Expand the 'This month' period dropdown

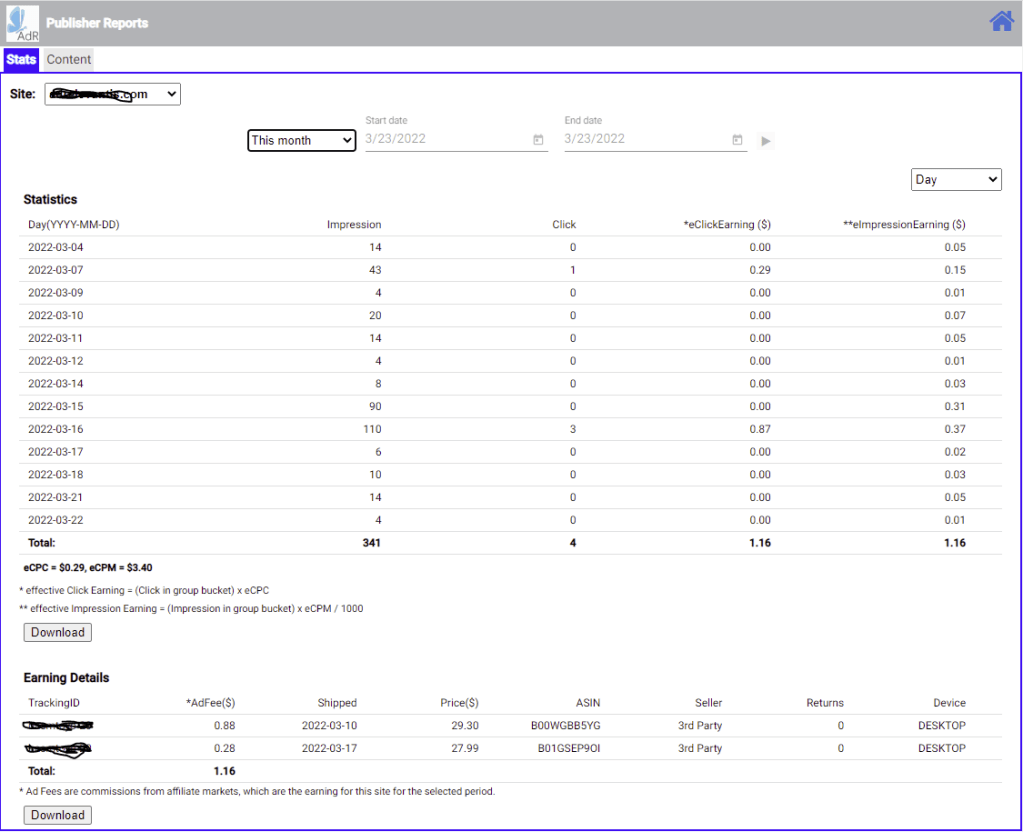[301, 141]
